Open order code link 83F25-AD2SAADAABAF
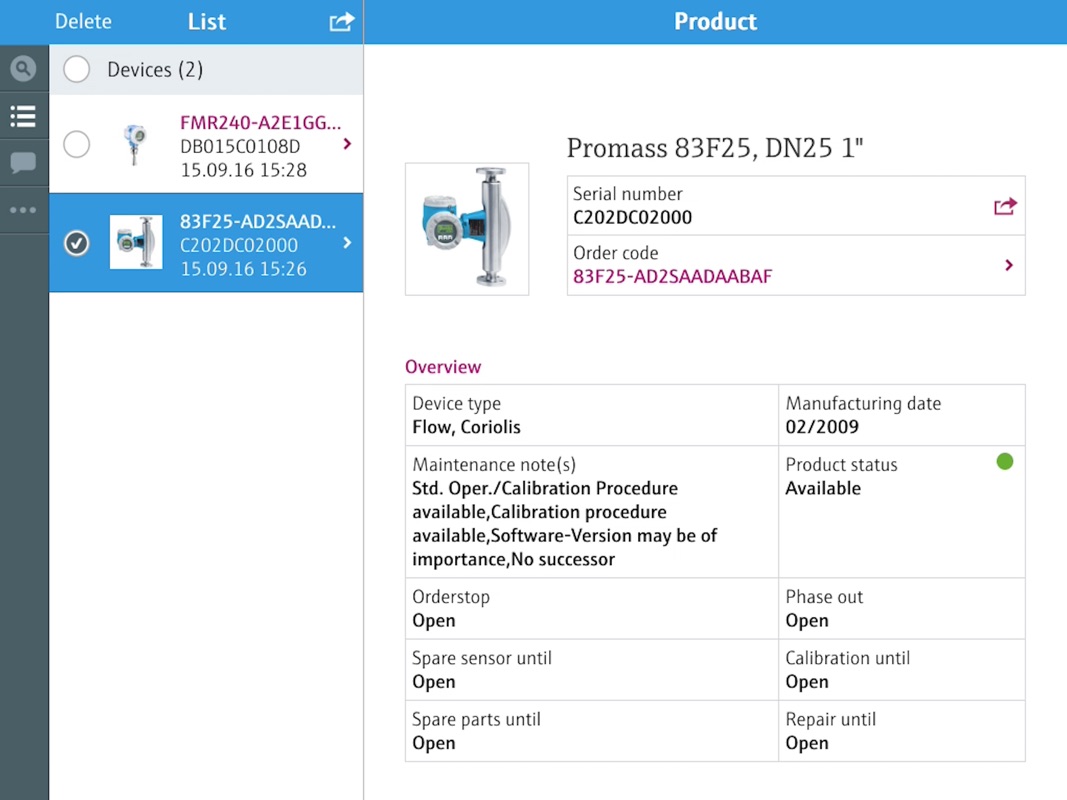The height and width of the screenshot is (800, 1067). point(672,277)
